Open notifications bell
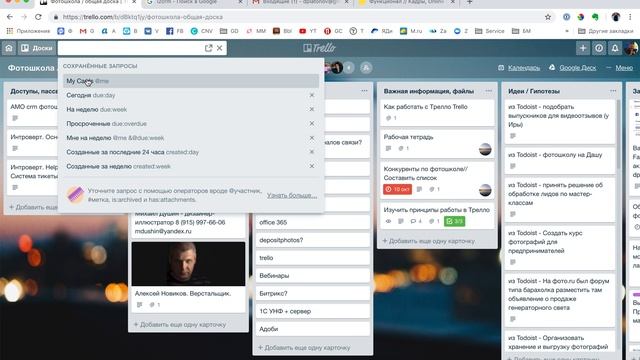Image resolution: width=640 pixels, height=360 pixels. [x=615, y=48]
